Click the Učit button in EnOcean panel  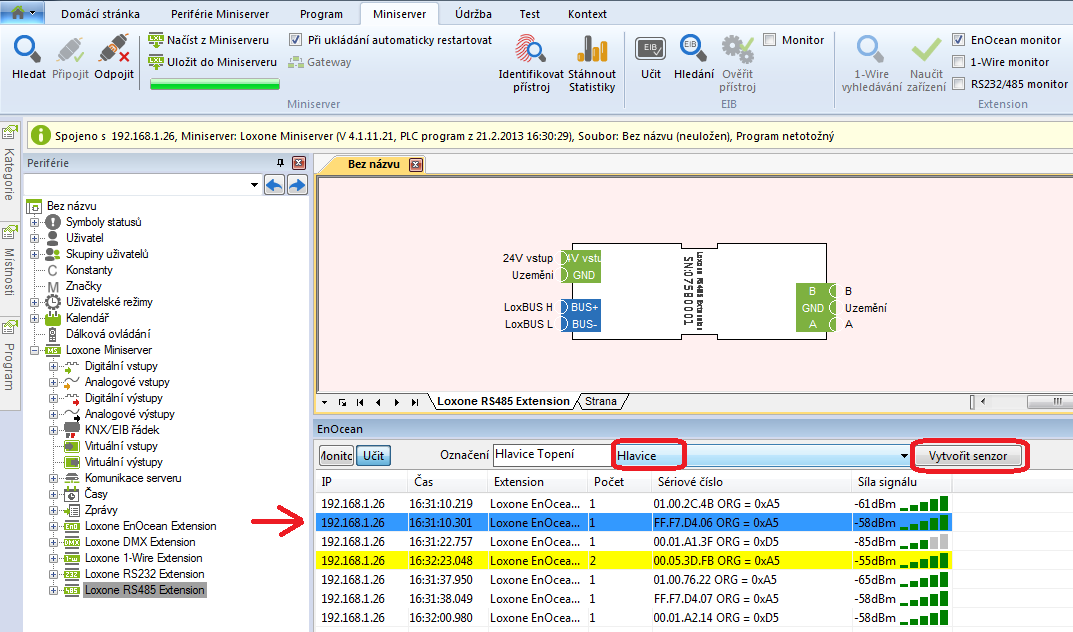pyautogui.click(x=374, y=455)
